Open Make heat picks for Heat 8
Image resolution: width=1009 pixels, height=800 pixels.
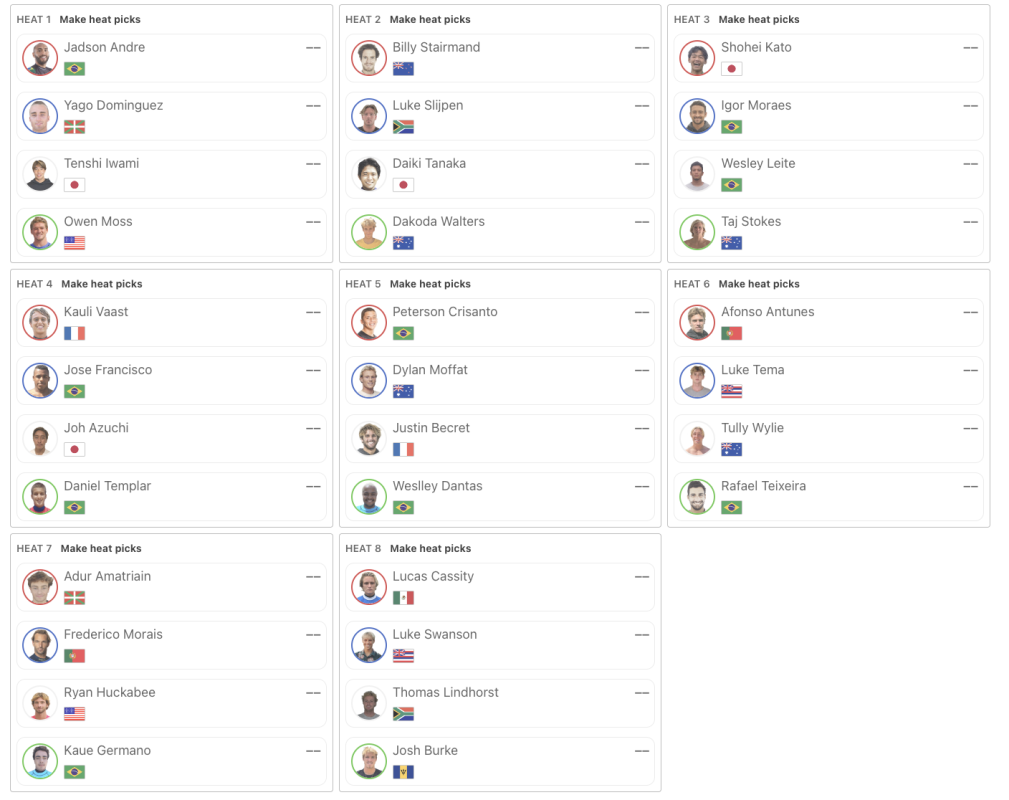430,549
